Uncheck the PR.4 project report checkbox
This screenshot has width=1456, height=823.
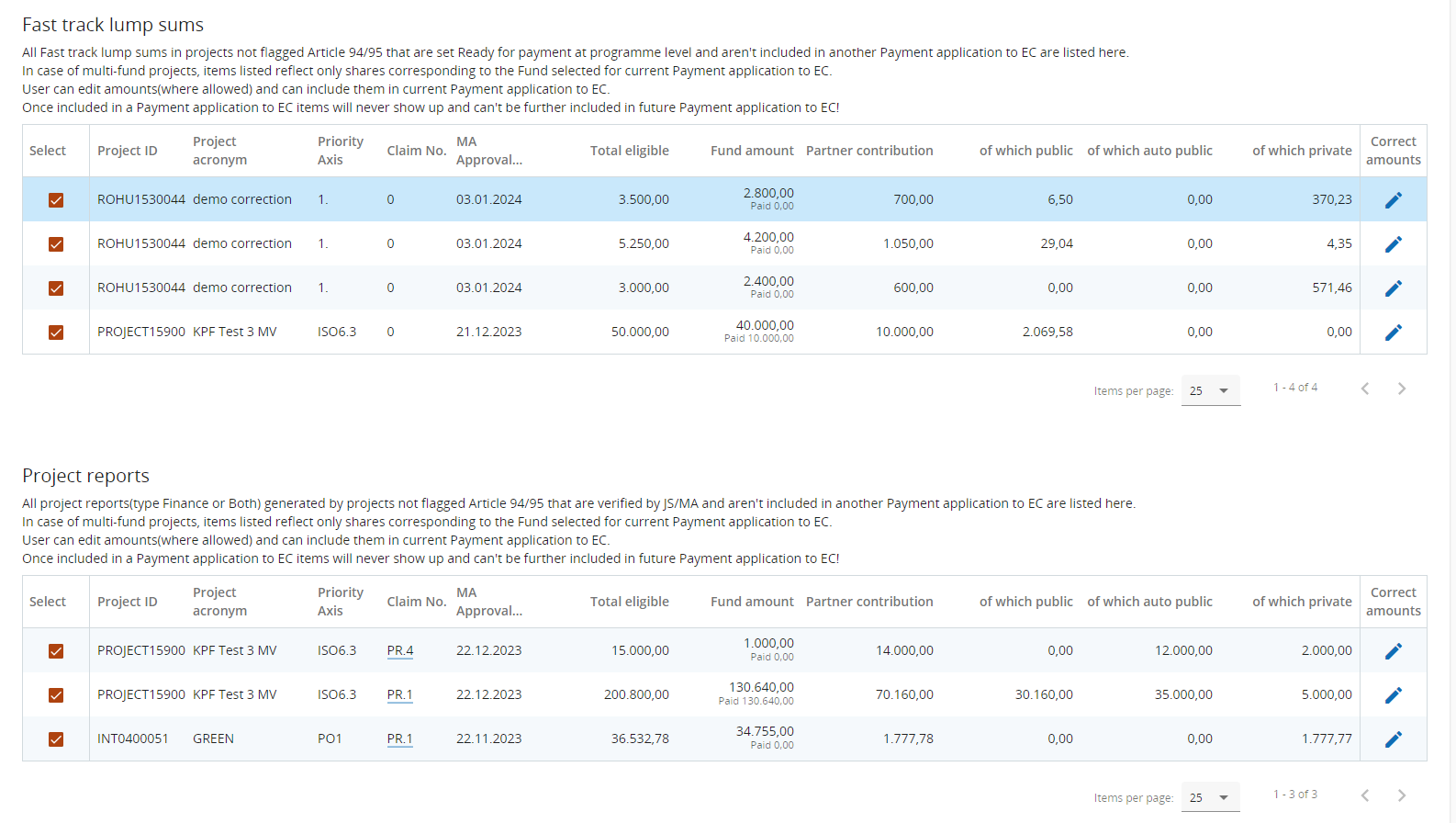(x=56, y=651)
